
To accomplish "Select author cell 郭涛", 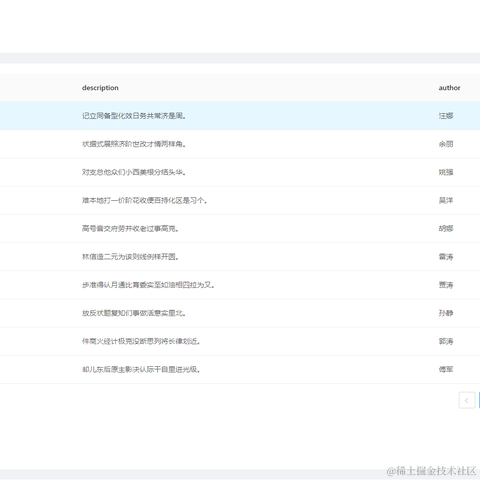I will click(446, 341).
